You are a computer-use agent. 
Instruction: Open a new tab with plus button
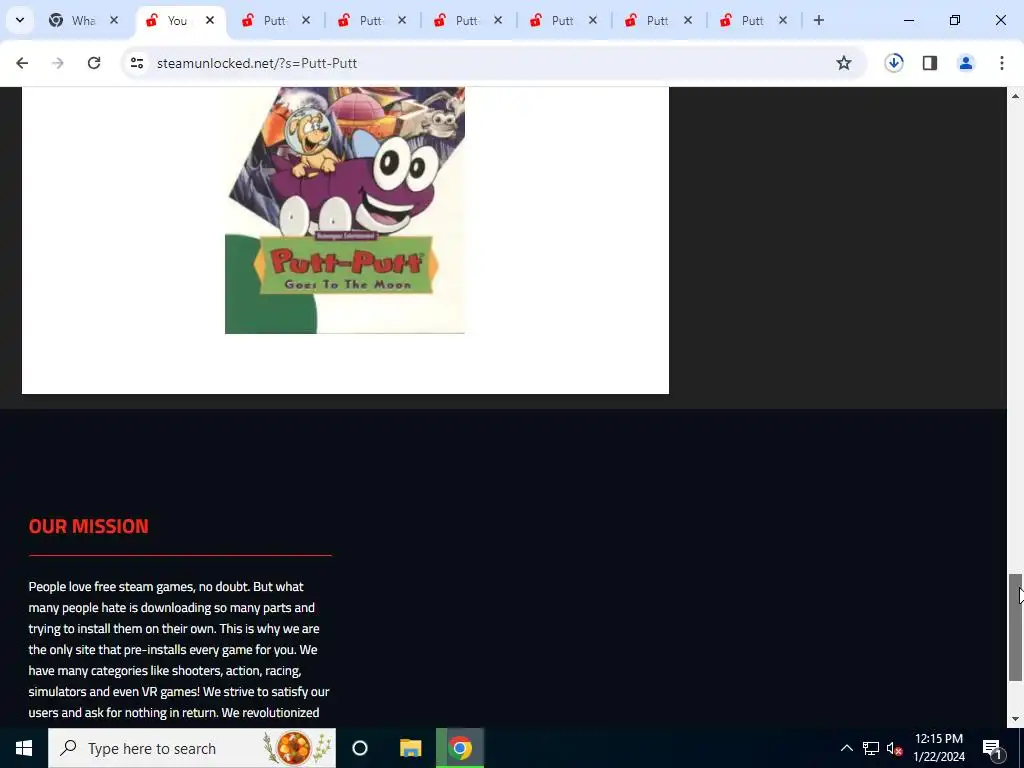pos(818,20)
